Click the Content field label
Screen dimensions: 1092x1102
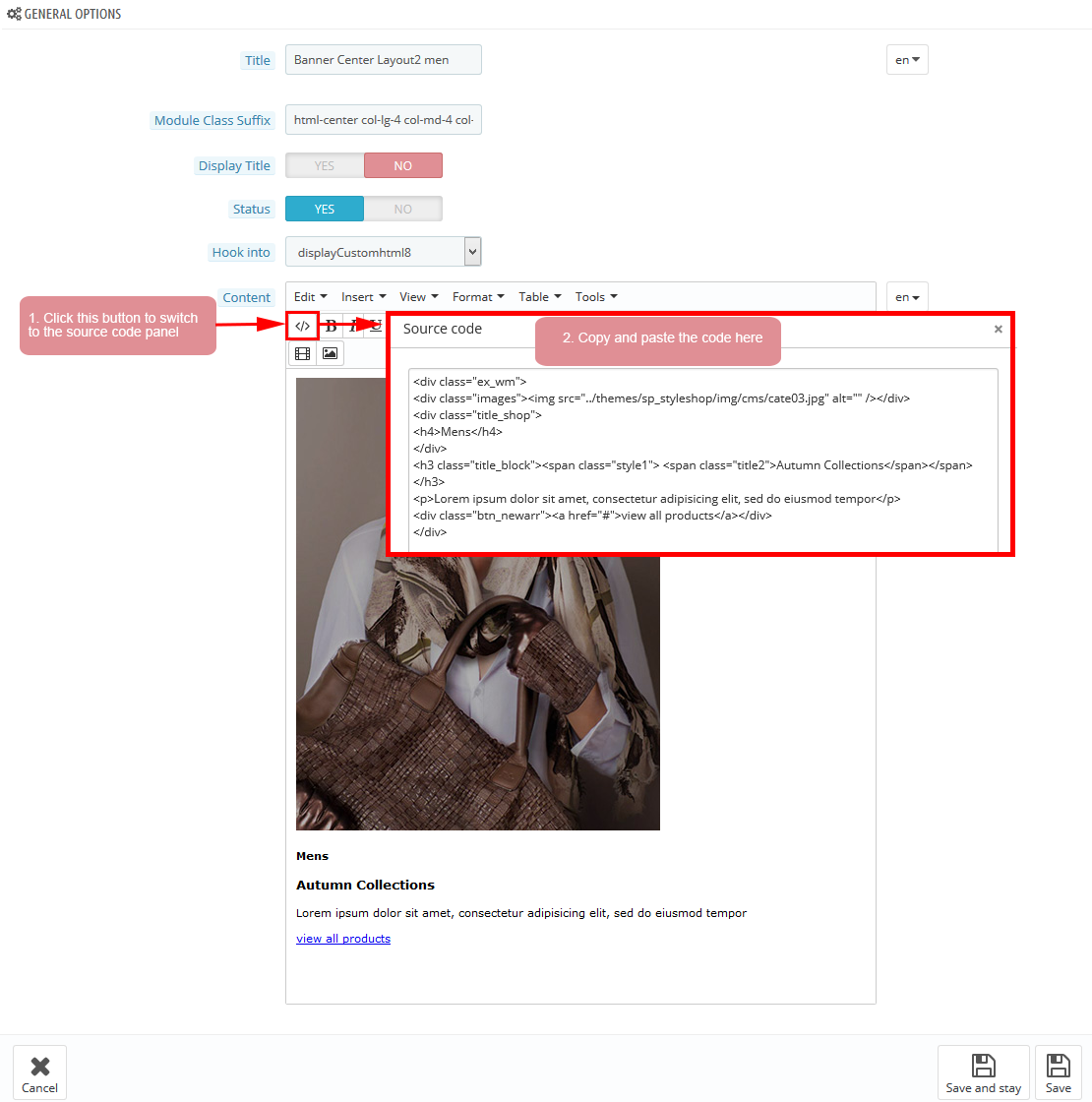pos(247,298)
